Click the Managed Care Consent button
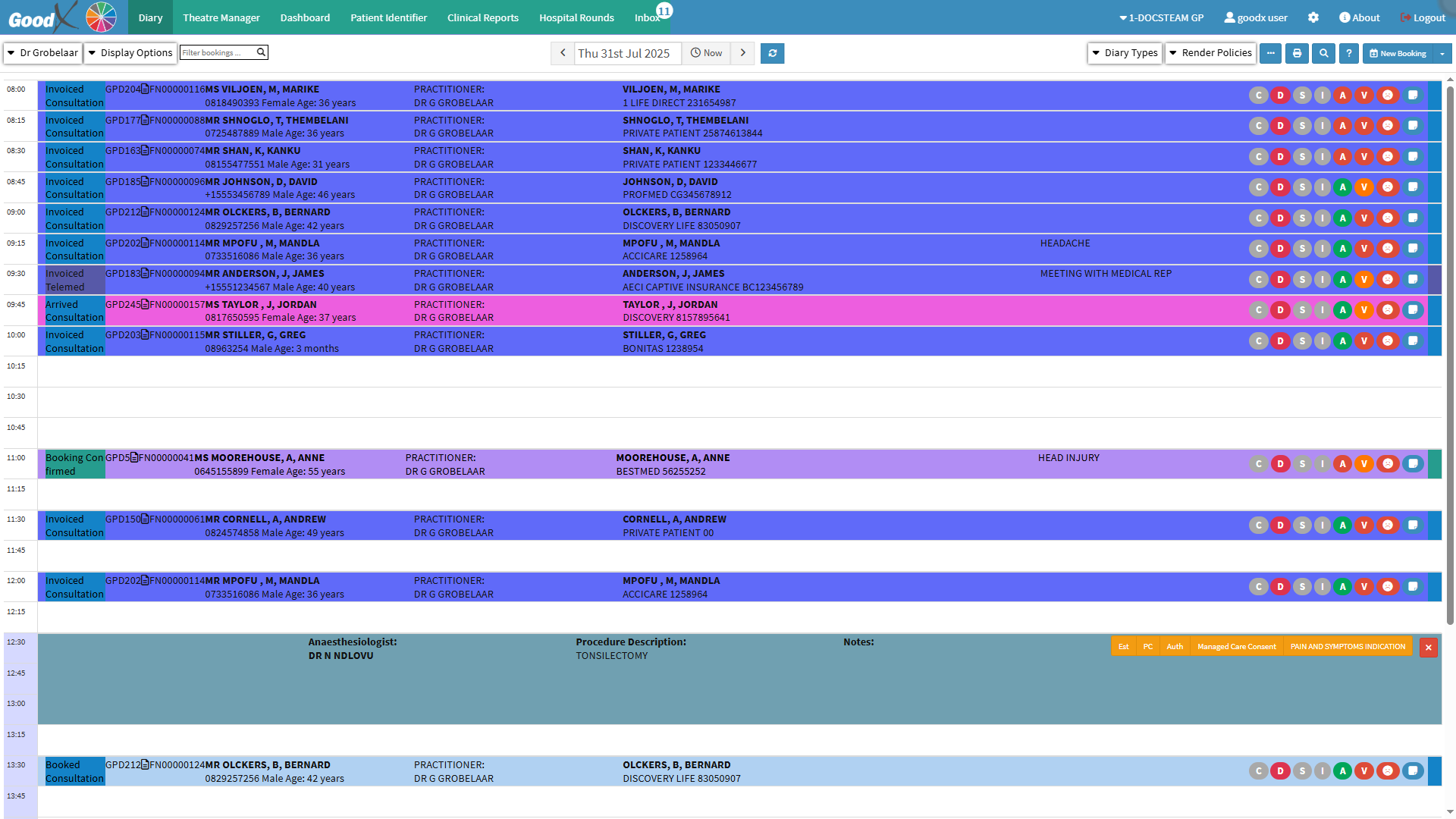The width and height of the screenshot is (1456, 819). (x=1236, y=647)
